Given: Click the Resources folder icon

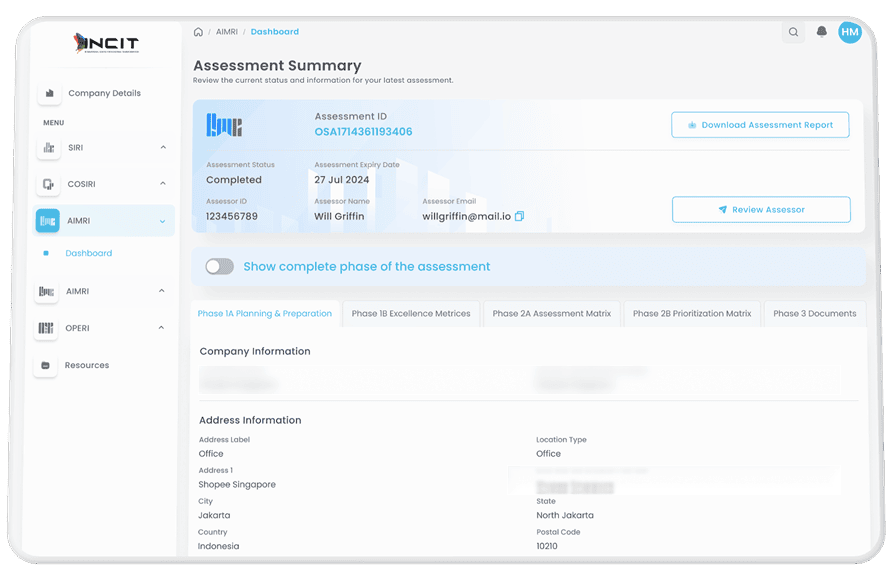Looking at the screenshot, I should pos(46,365).
